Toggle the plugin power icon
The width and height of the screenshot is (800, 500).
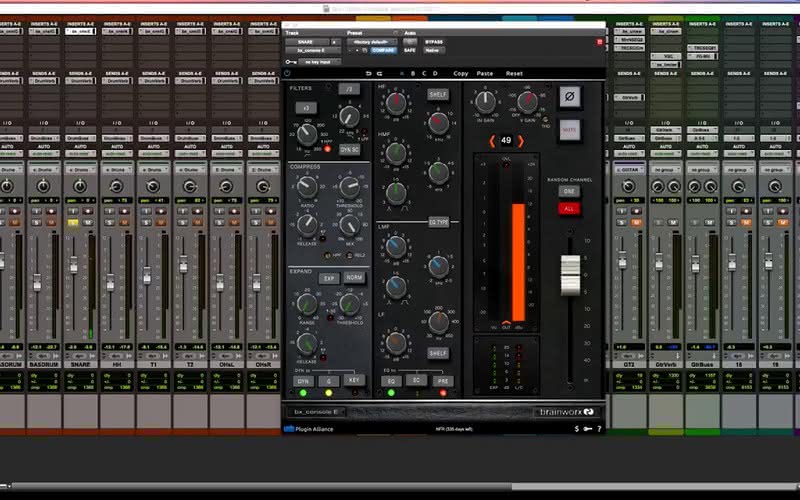(287, 73)
